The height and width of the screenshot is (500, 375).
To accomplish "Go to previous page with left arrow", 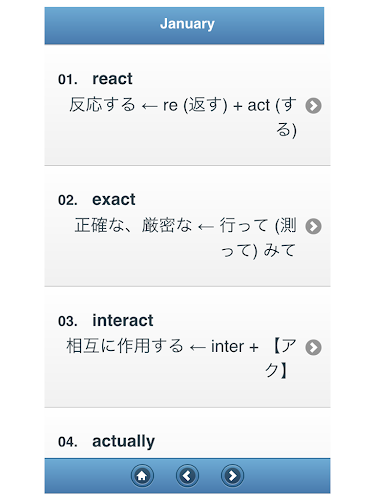I will tap(187, 475).
